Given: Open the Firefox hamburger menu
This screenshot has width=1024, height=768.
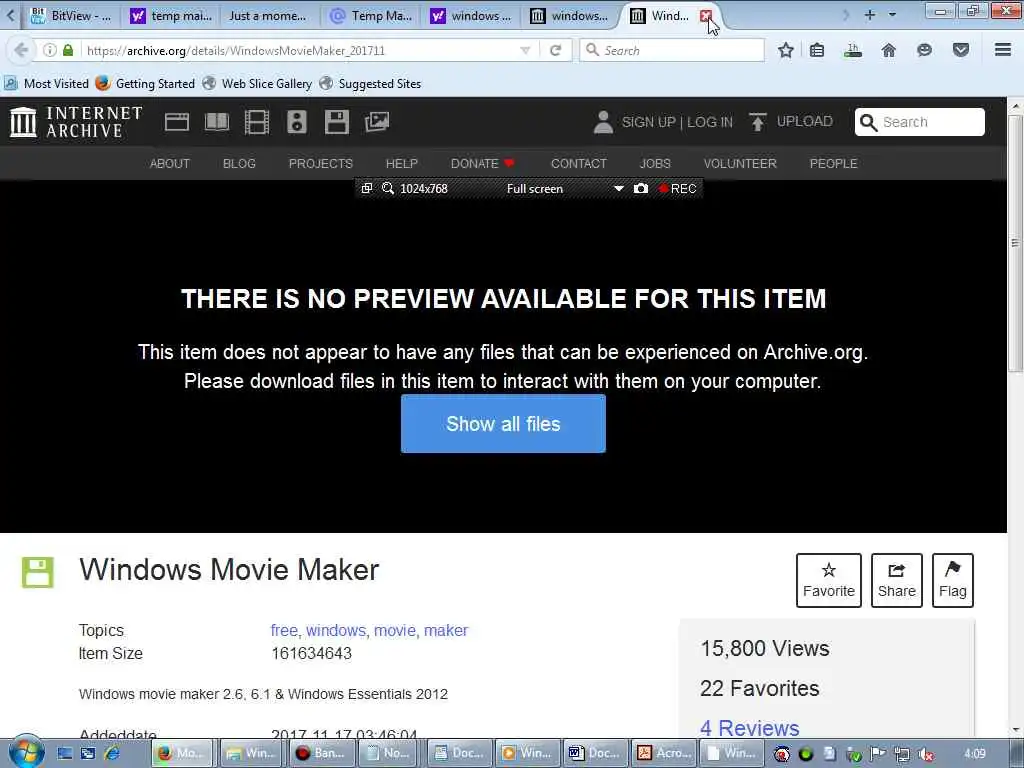Looking at the screenshot, I should point(1003,50).
